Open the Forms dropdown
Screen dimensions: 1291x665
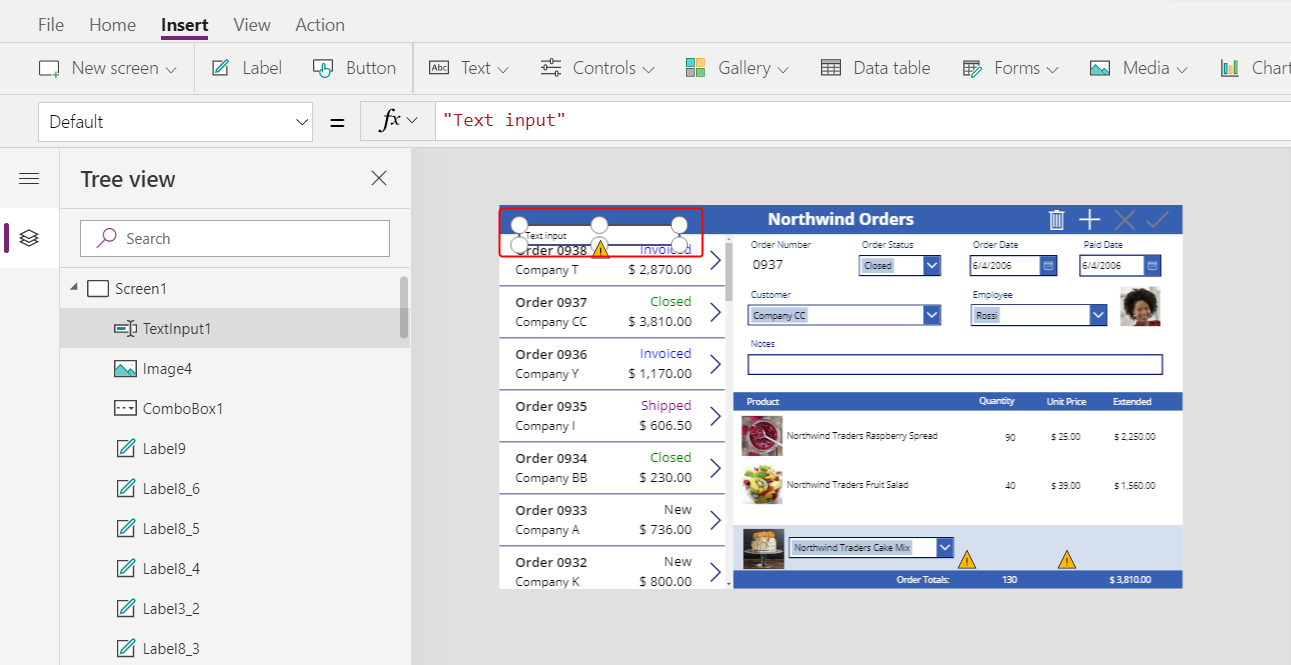[x=1010, y=68]
